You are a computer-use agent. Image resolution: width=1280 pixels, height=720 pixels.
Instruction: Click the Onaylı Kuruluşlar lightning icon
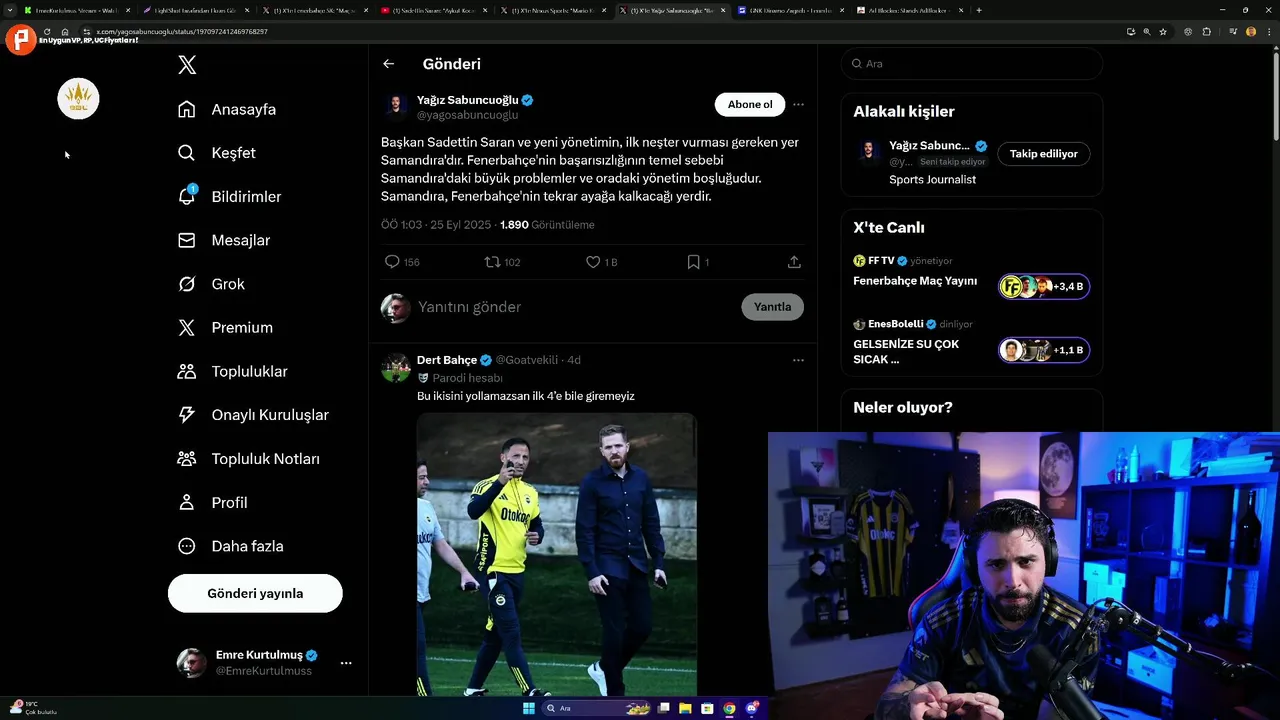(x=187, y=415)
